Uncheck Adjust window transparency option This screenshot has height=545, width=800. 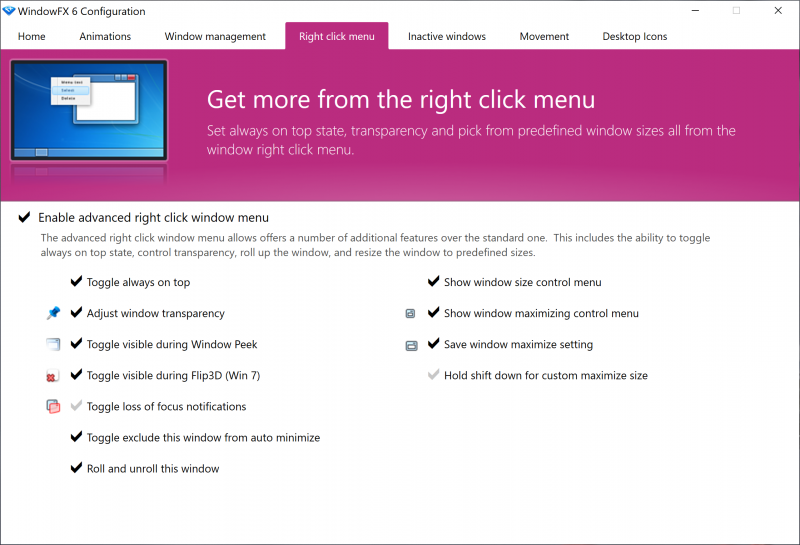[x=76, y=313]
